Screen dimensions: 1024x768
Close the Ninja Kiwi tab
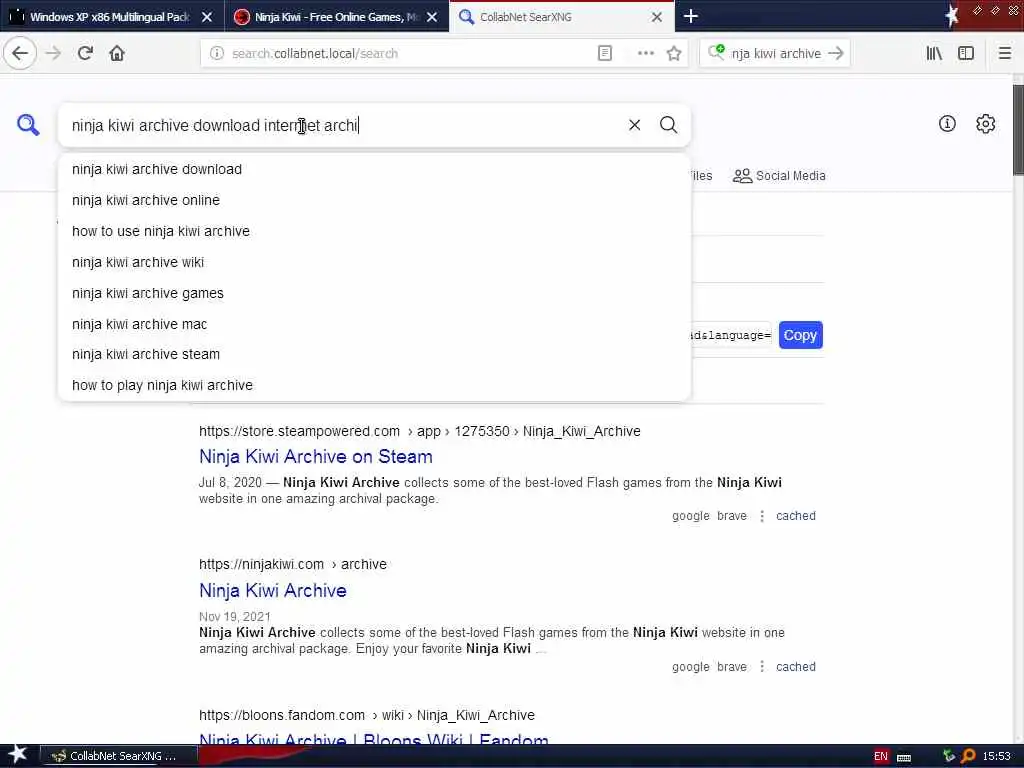432,17
